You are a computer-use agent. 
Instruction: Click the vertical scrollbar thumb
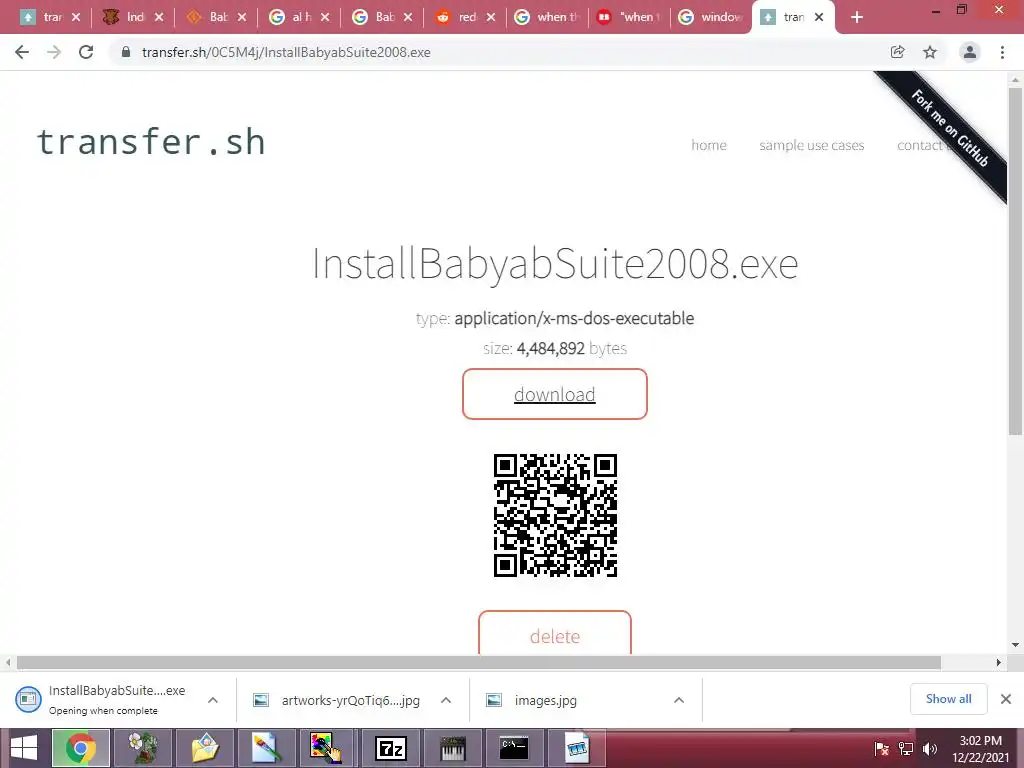click(1015, 261)
